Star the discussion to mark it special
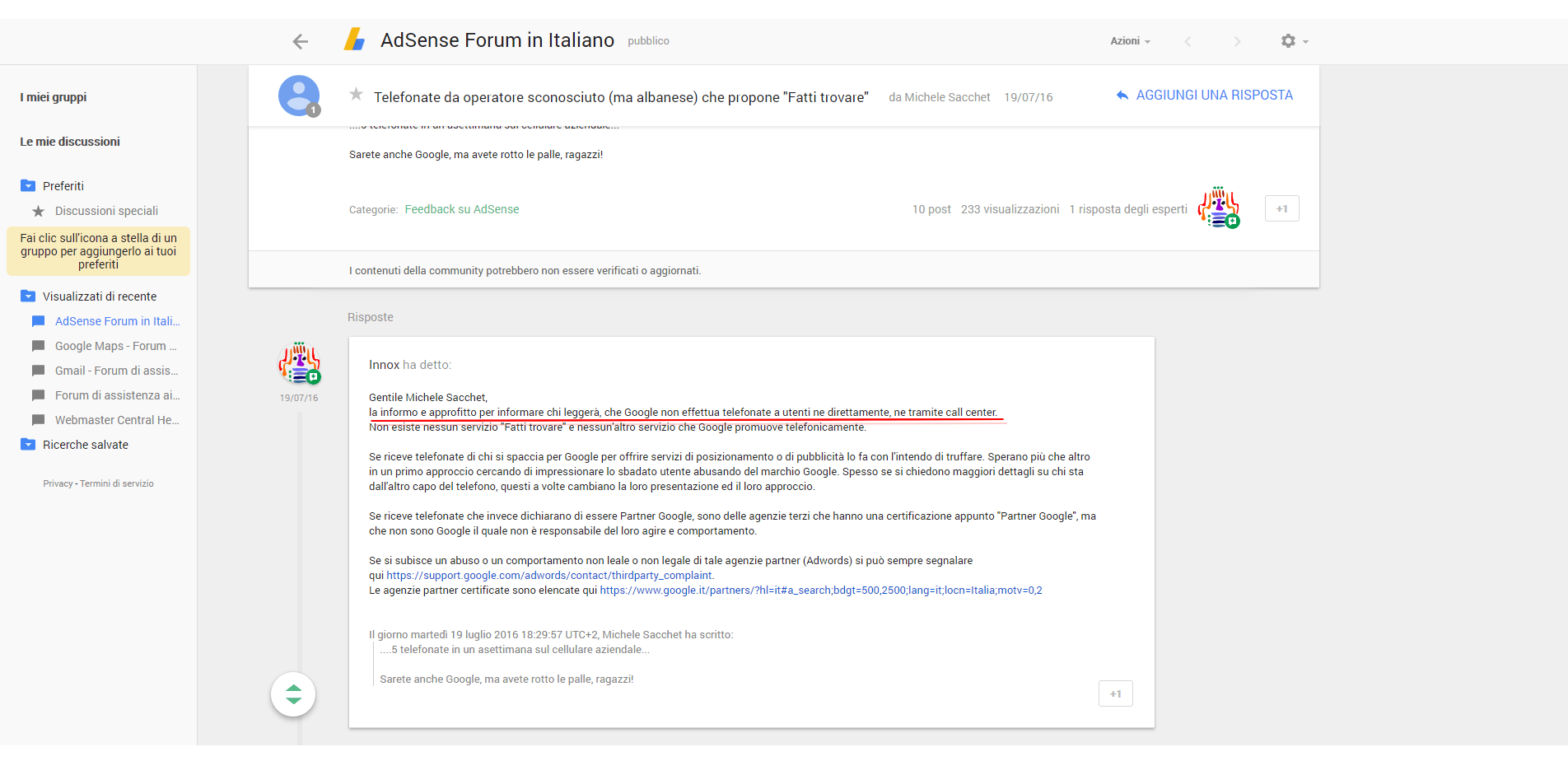This screenshot has height=775, width=1568. (355, 95)
